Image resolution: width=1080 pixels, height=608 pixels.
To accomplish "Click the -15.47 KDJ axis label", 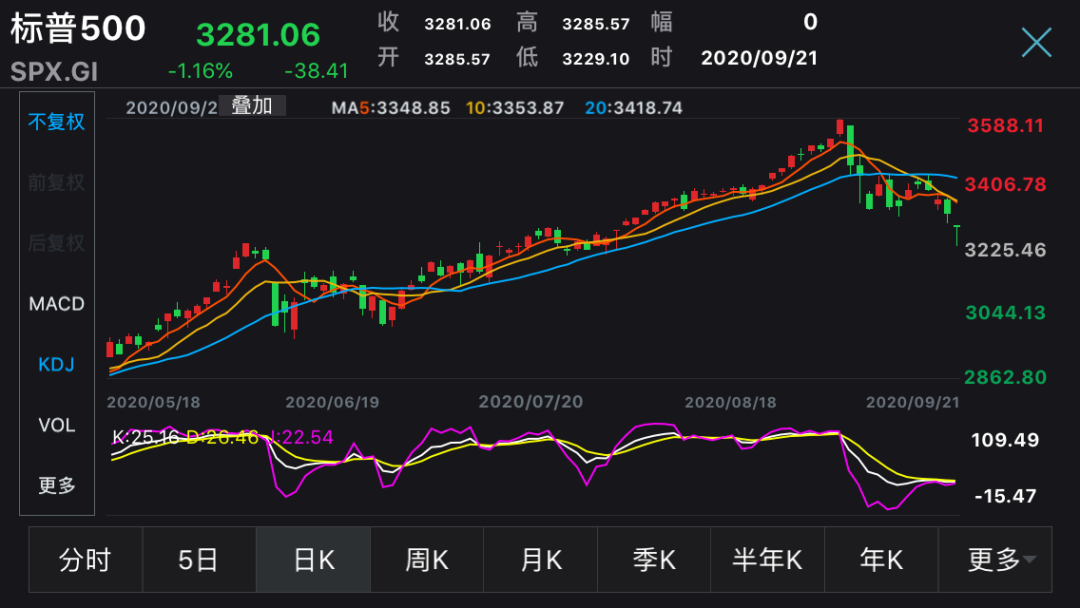I will pyautogui.click(x=1005, y=496).
